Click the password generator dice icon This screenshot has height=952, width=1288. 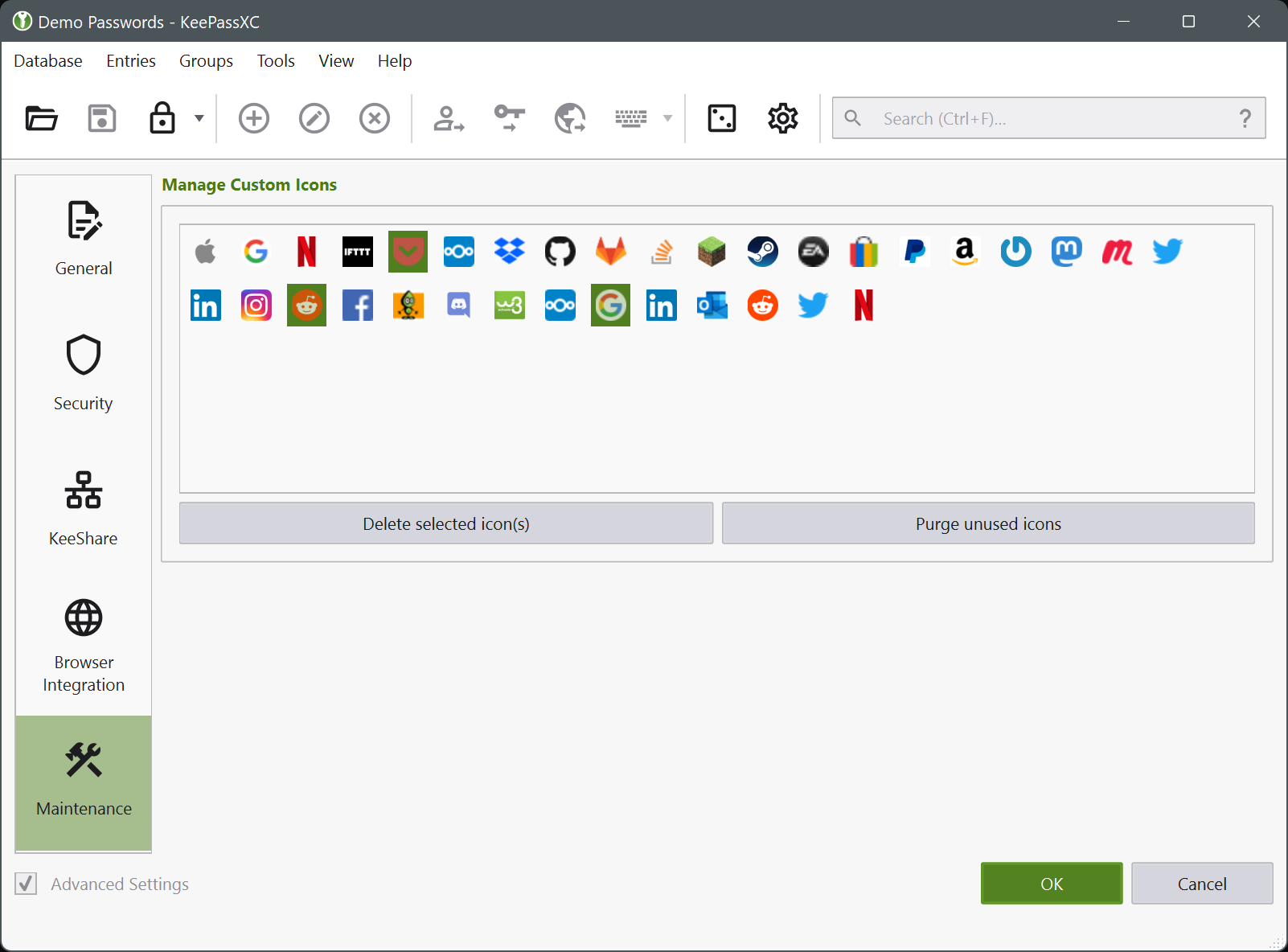721,118
